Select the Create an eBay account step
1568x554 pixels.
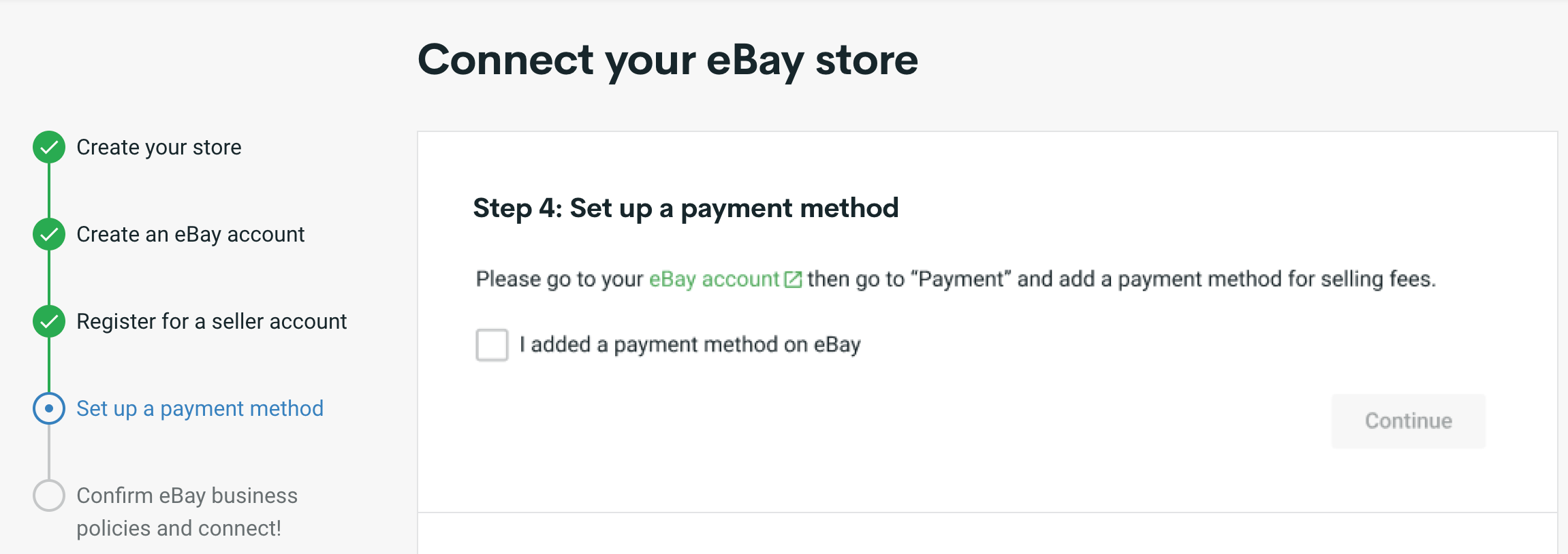[x=190, y=234]
